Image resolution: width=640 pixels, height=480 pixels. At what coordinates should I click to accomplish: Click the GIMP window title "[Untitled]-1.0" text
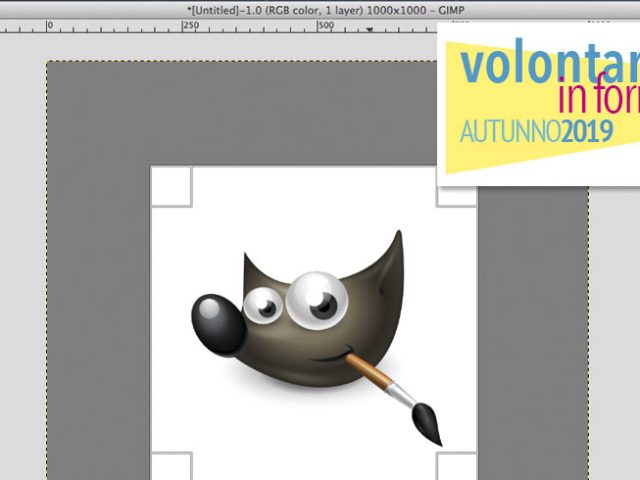tap(225, 10)
